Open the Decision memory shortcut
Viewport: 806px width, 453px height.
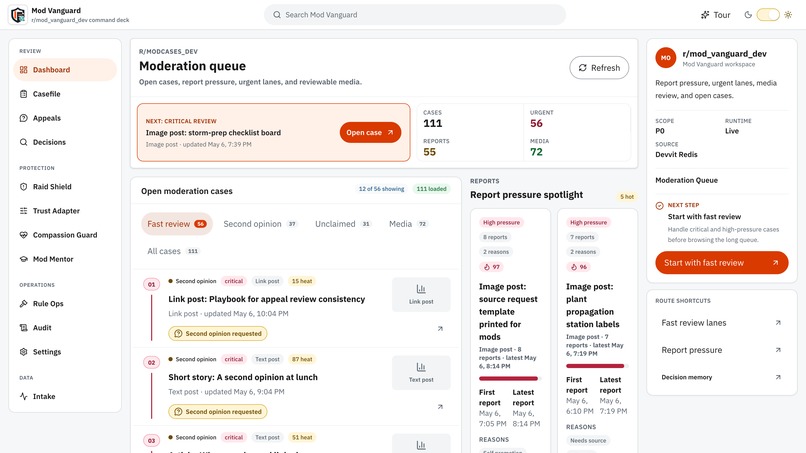[721, 377]
